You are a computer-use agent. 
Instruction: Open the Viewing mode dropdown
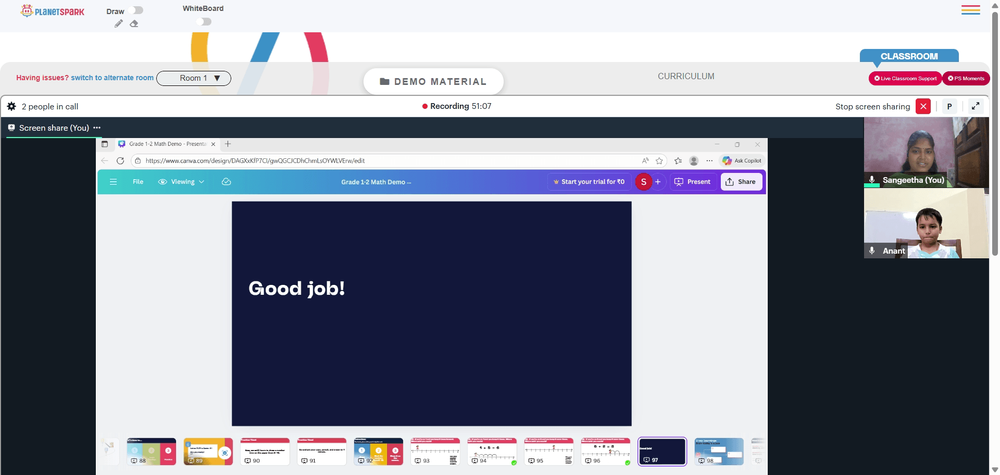click(x=182, y=182)
